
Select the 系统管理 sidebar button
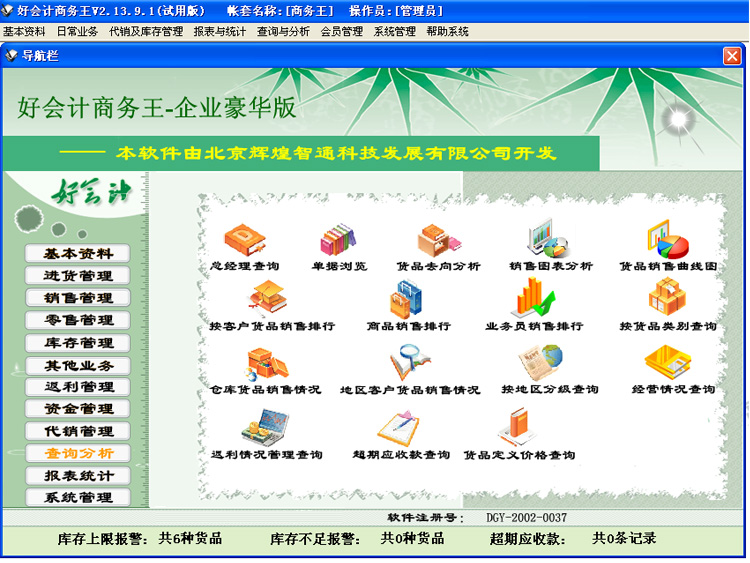click(78, 497)
